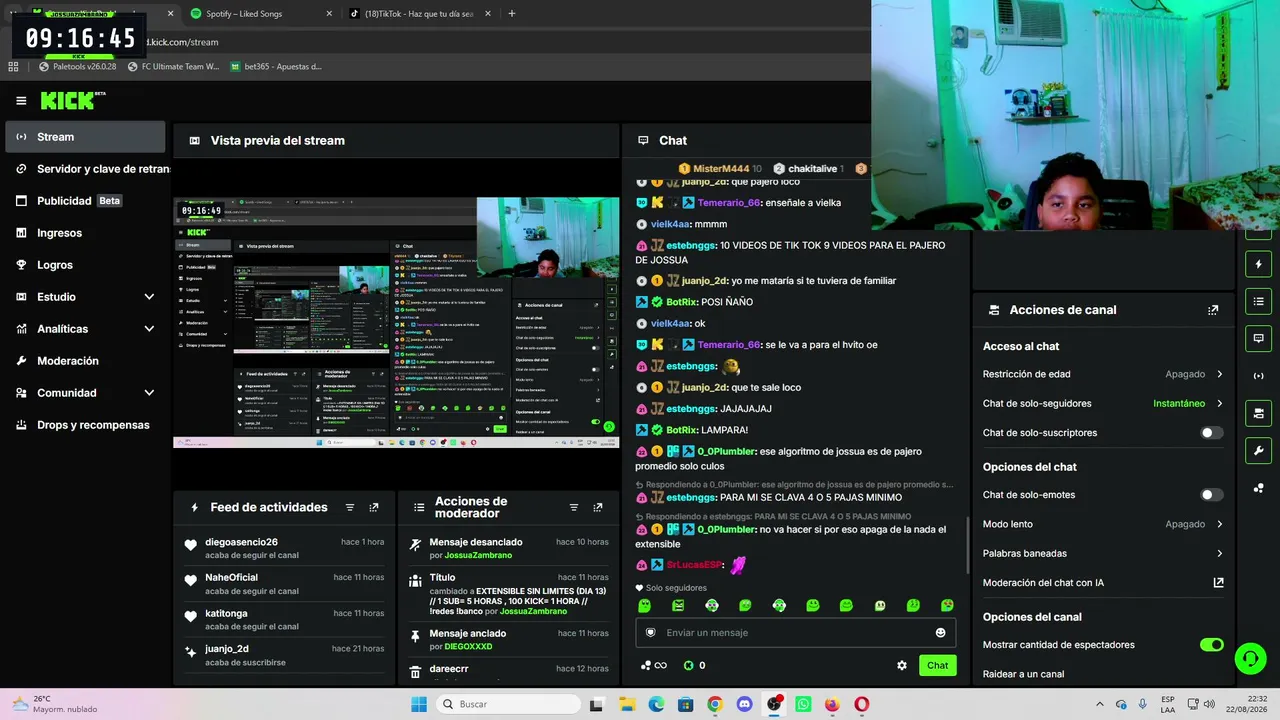Open the green headset support button
Screen dimensions: 1280x720
click(1250, 658)
